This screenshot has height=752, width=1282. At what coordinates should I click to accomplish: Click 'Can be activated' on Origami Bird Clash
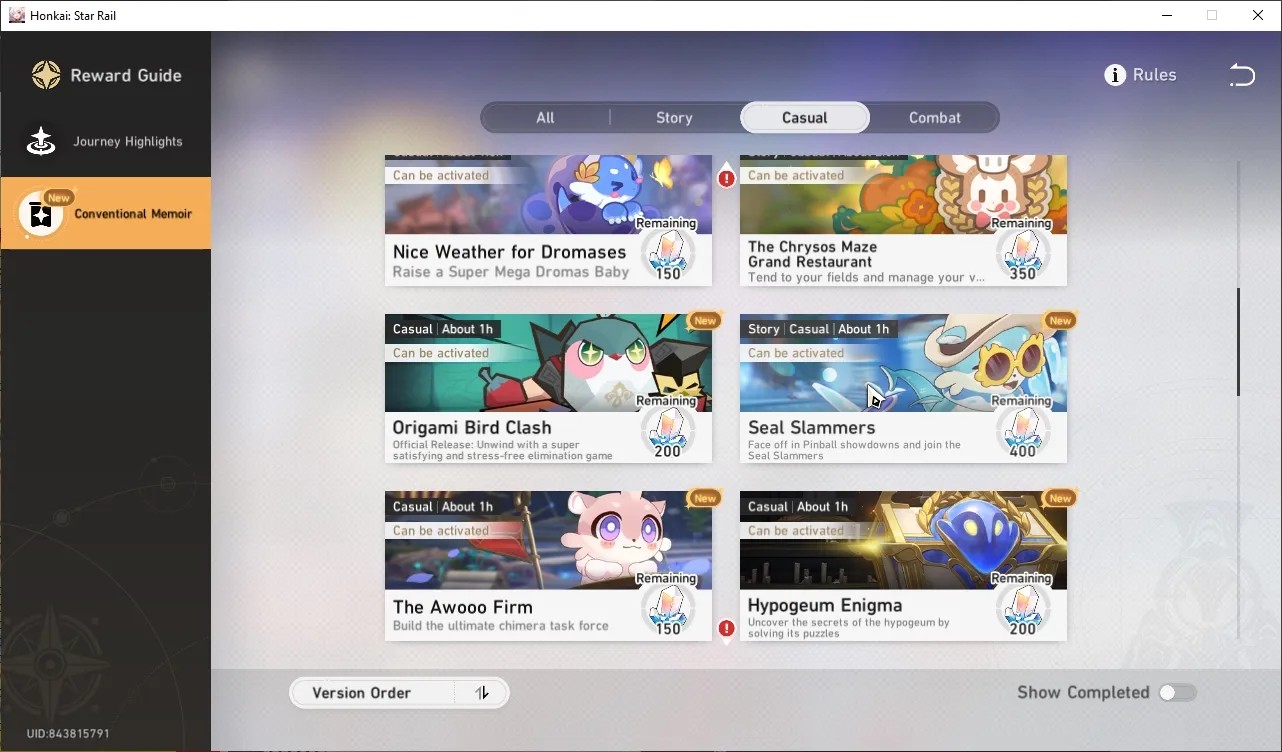coord(441,353)
